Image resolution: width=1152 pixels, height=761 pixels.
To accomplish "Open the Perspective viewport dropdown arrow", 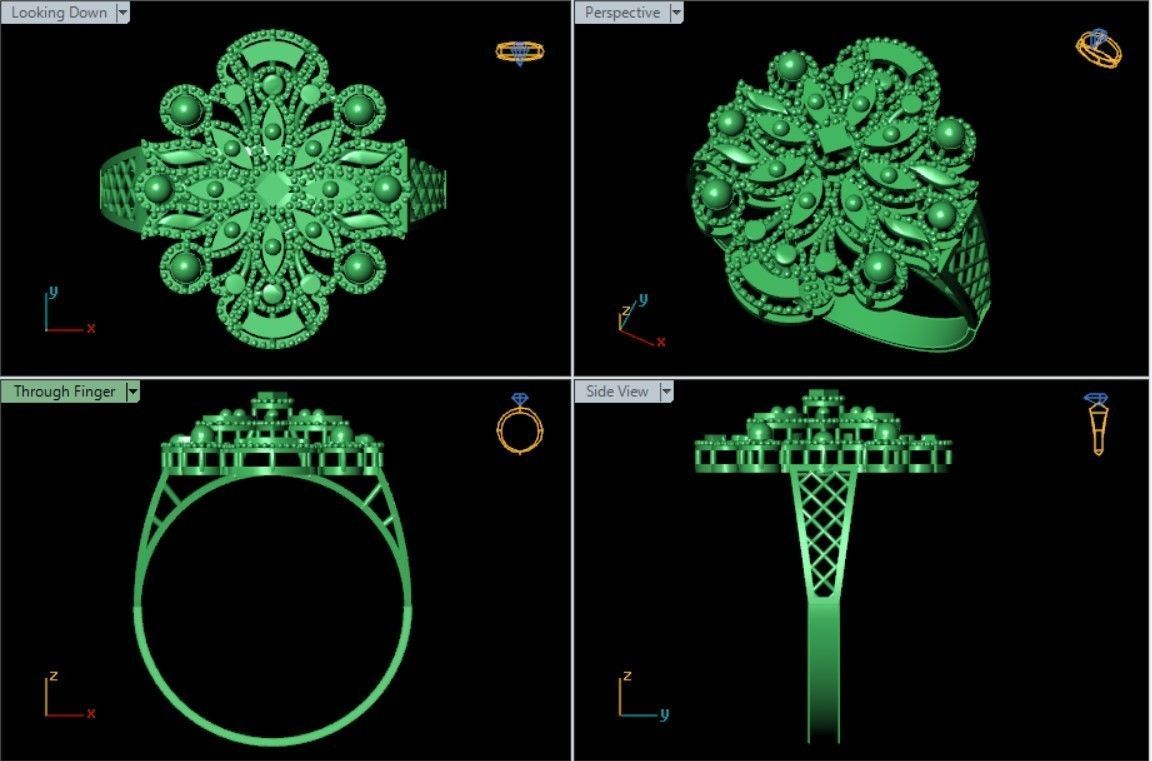I will 676,12.
